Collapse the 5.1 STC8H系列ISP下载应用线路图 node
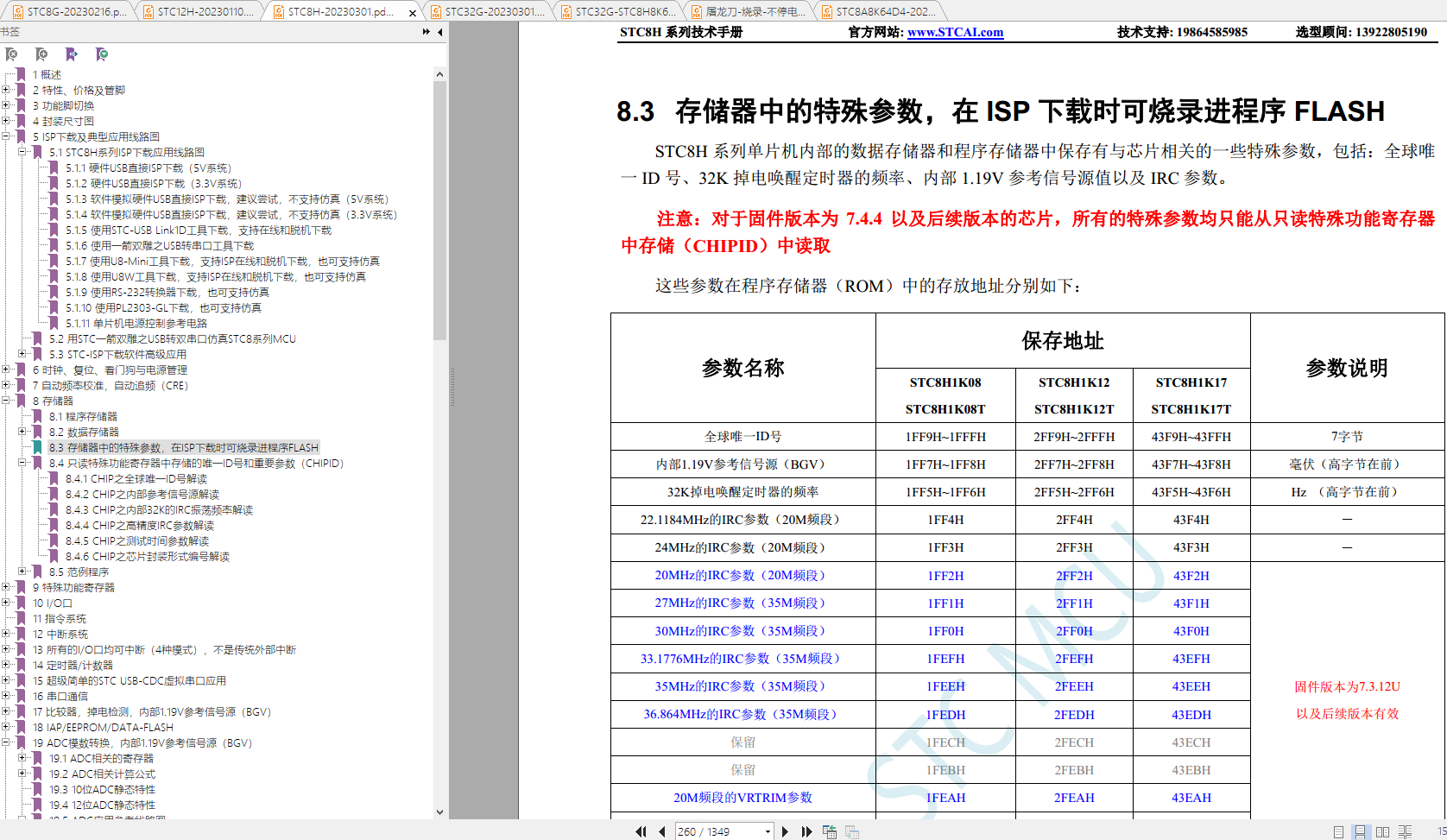This screenshot has height=840, width=1447. pyautogui.click(x=22, y=152)
